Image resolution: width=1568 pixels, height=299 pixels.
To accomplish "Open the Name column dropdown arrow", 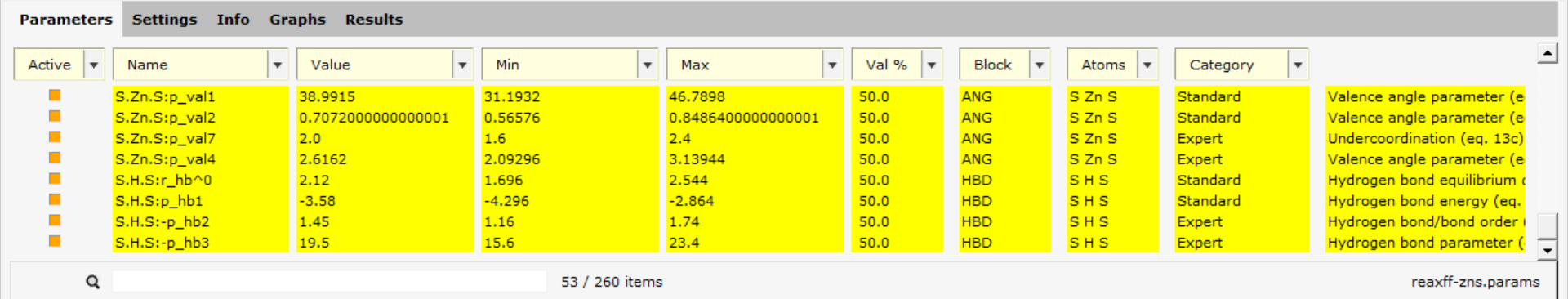I will click(x=278, y=65).
